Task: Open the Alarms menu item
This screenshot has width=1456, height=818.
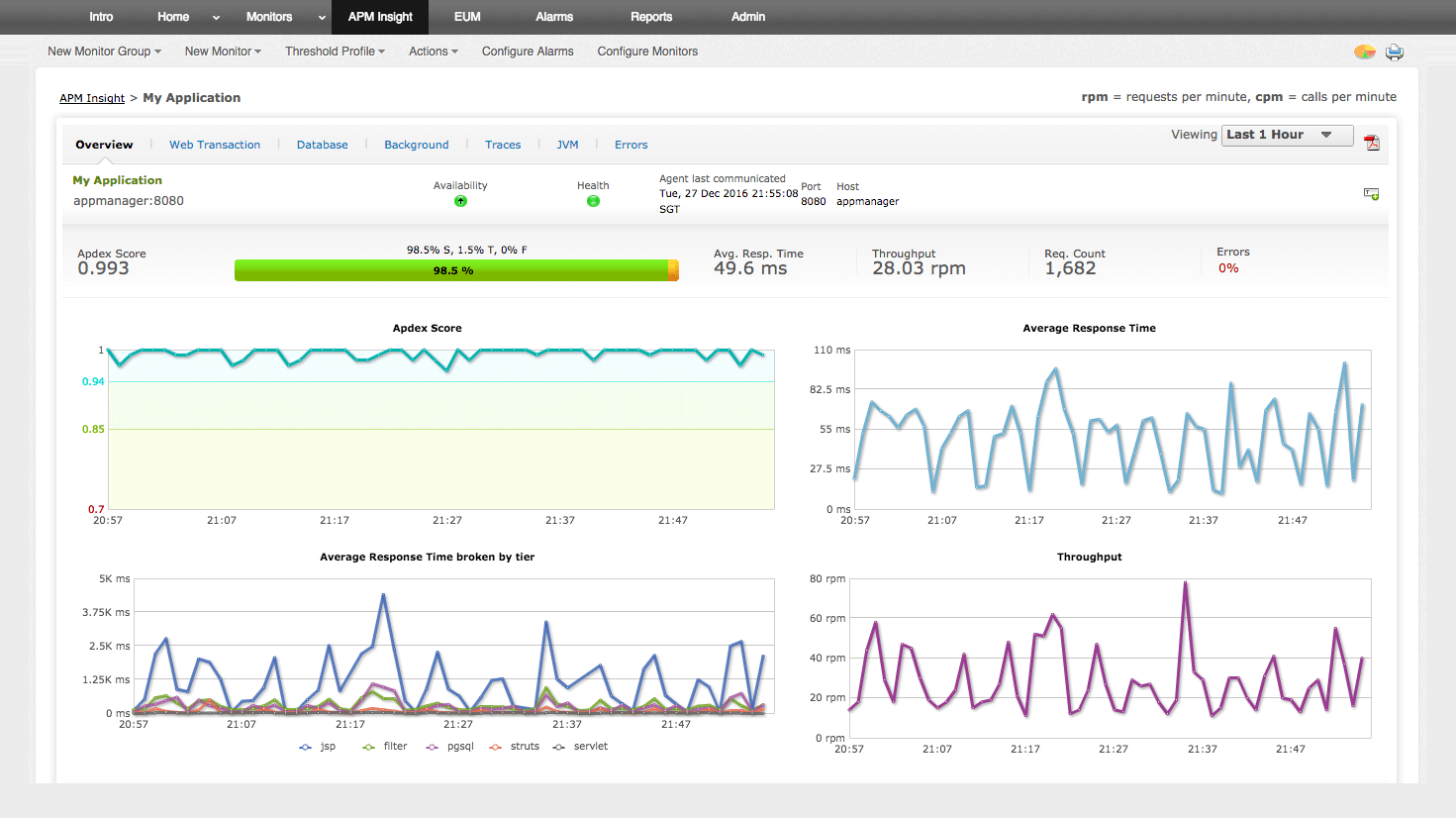Action: click(x=553, y=17)
